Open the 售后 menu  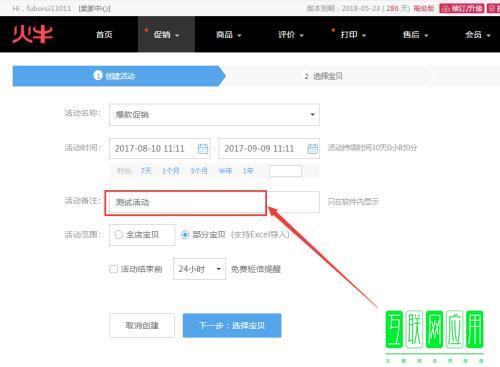(x=415, y=34)
